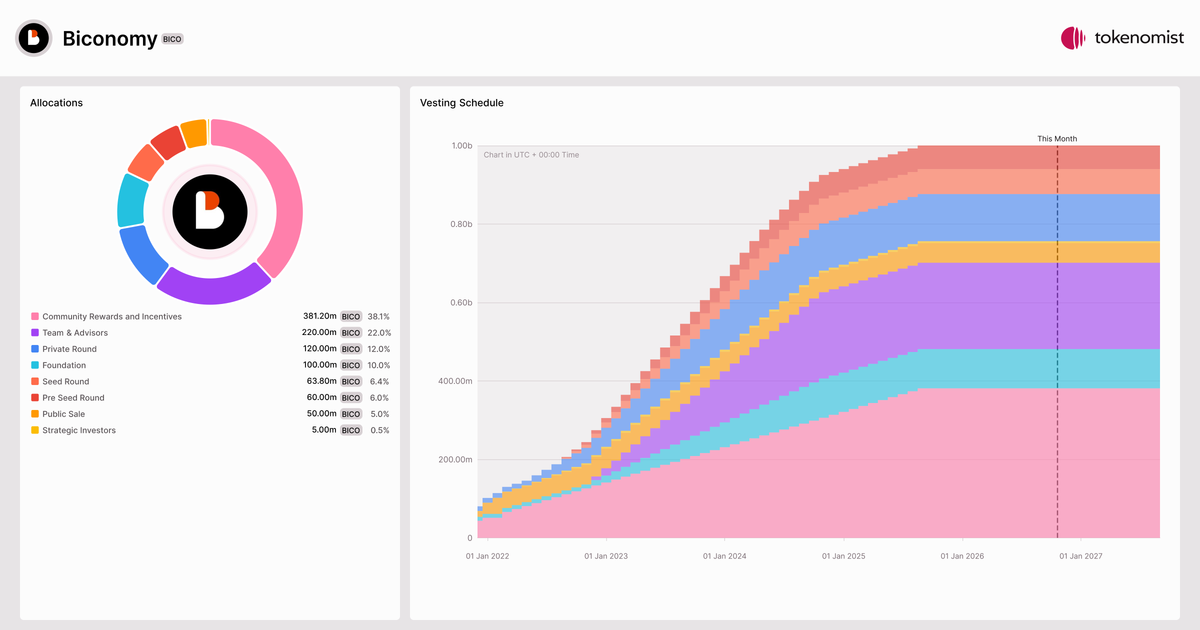Viewport: 1200px width, 630px height.
Task: Select the Community Rewards and Incentives color swatch
Action: [x=35, y=317]
